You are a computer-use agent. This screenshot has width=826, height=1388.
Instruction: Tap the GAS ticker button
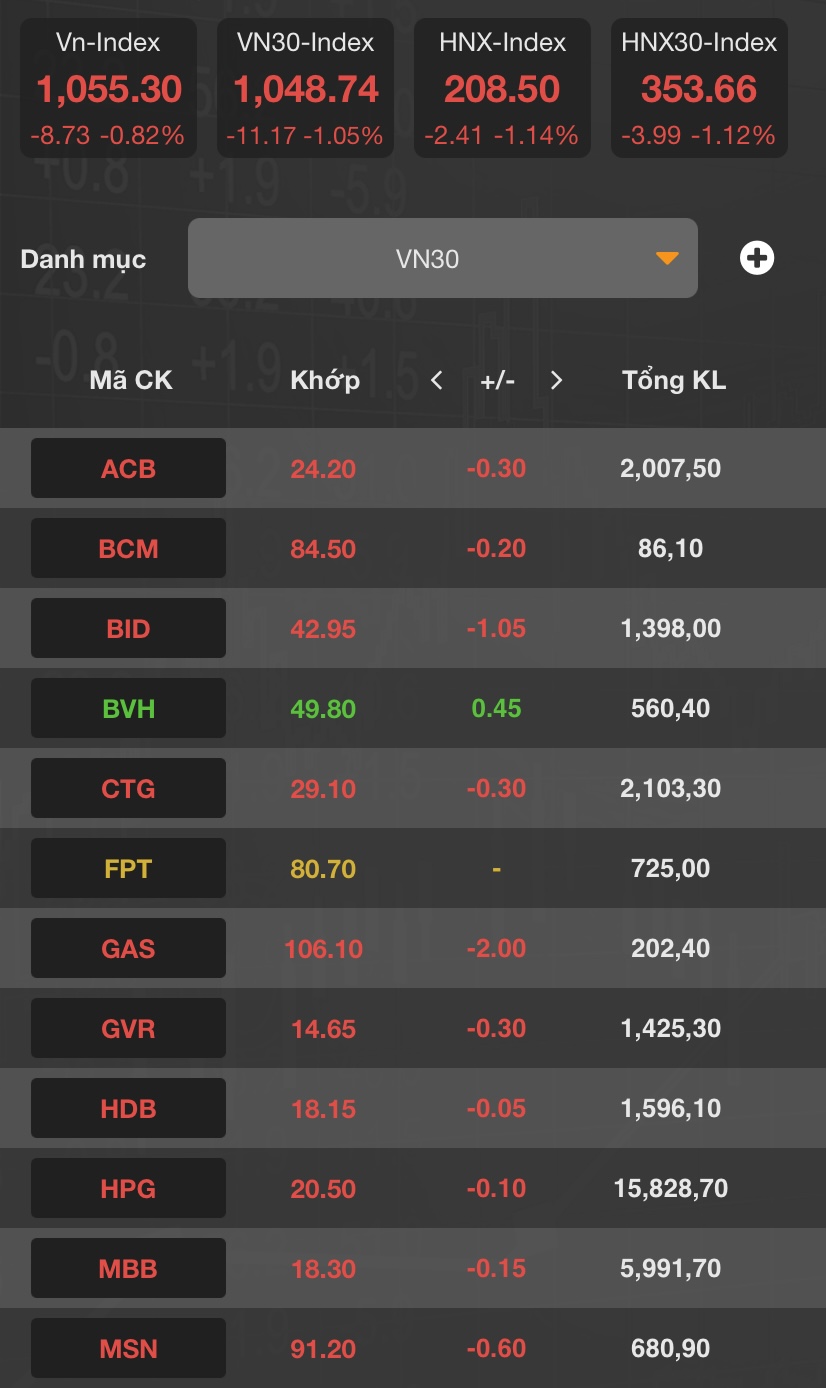pyautogui.click(x=128, y=948)
